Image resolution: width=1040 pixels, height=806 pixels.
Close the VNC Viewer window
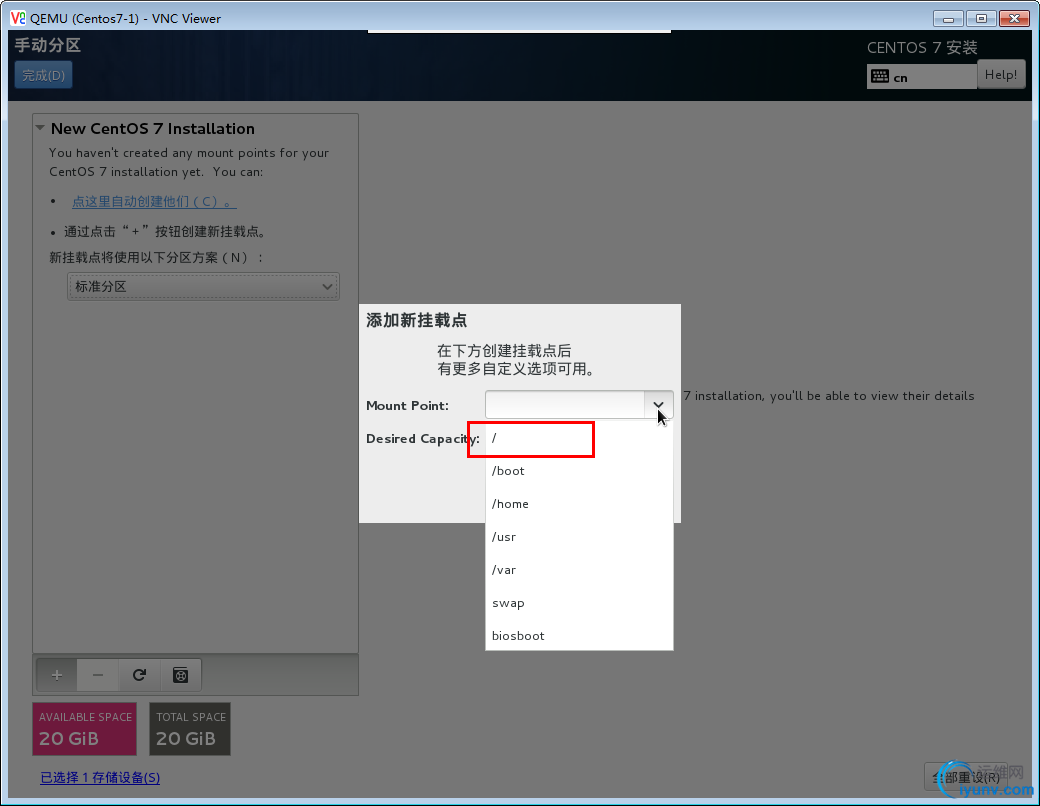1014,19
